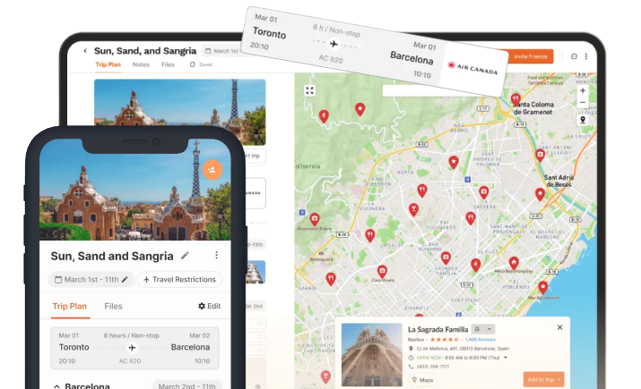
Task: Click the cocktail glass map pin
Action: tap(413, 210)
